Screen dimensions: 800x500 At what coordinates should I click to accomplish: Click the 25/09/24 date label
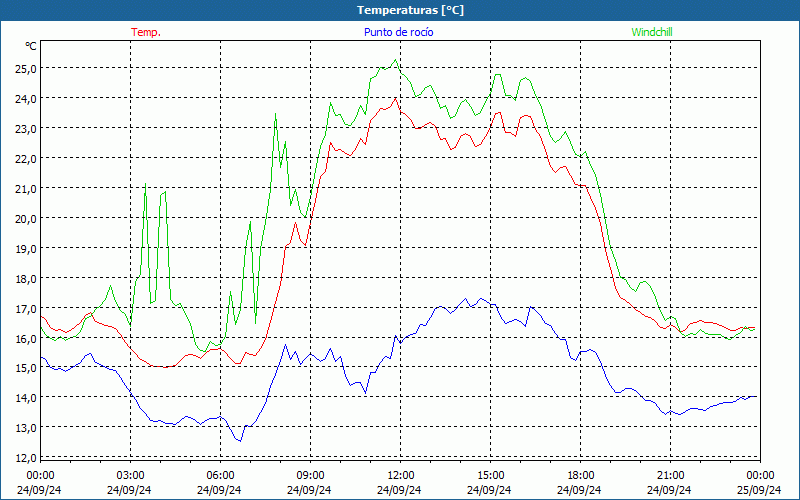[759, 490]
